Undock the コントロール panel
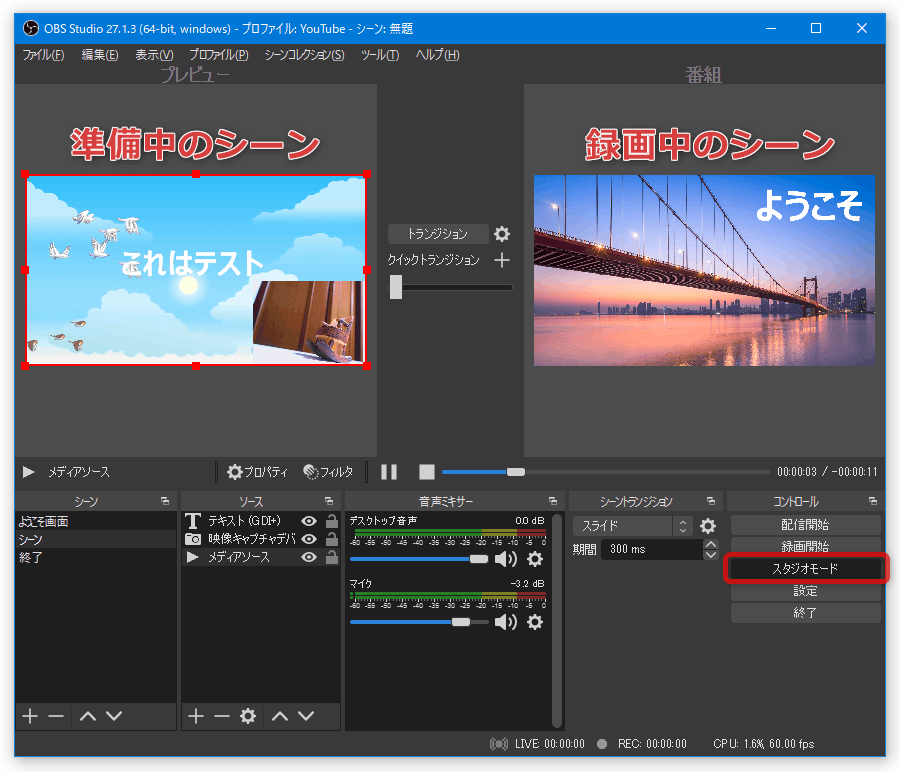 coord(873,501)
